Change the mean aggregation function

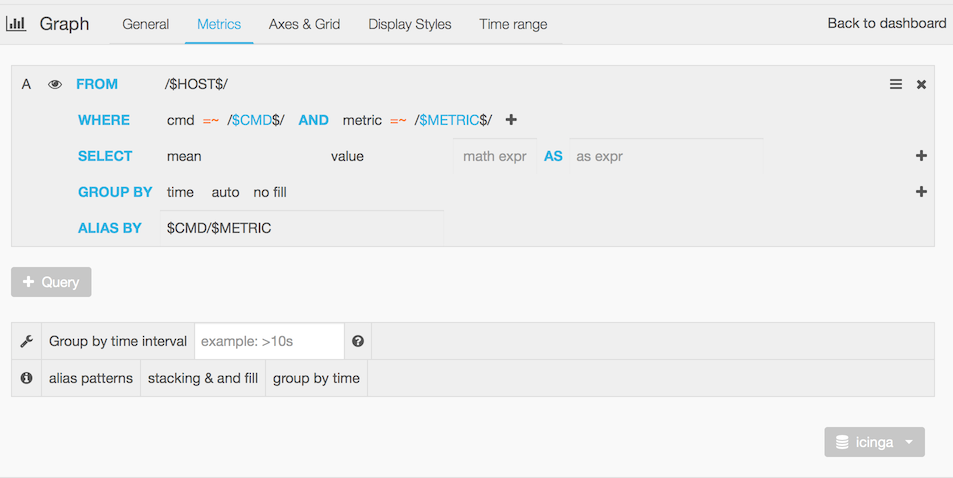184,156
